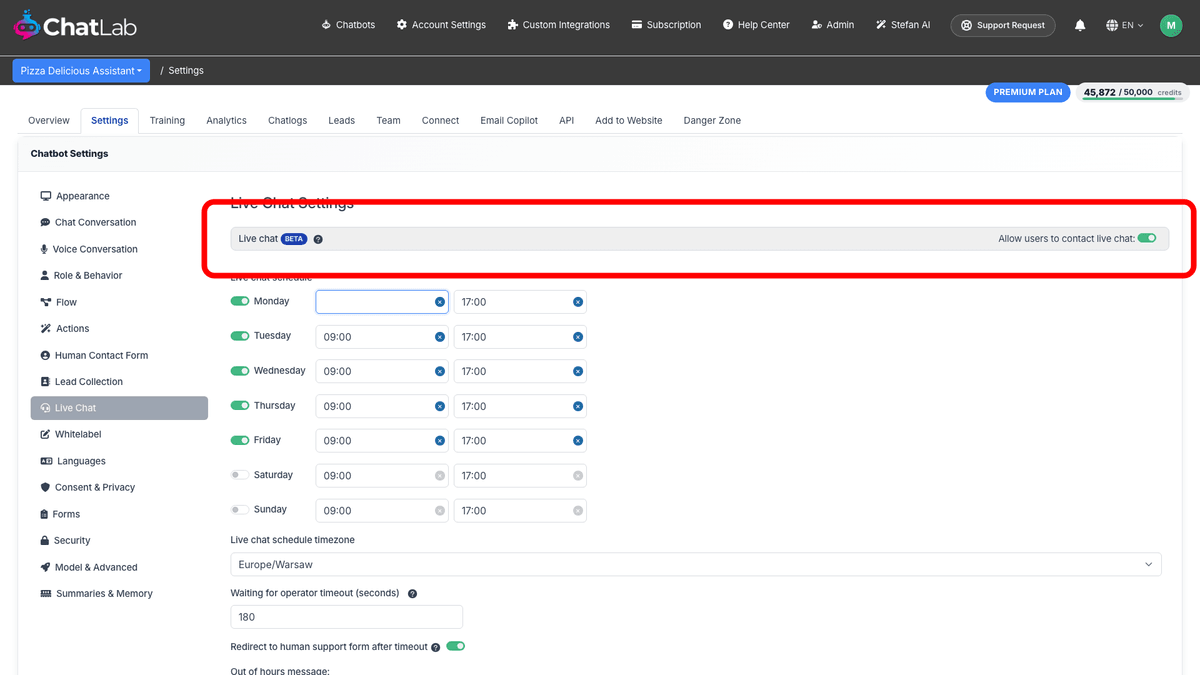
Task: Open Europe/Warsaw timezone dropdown
Action: 696,564
